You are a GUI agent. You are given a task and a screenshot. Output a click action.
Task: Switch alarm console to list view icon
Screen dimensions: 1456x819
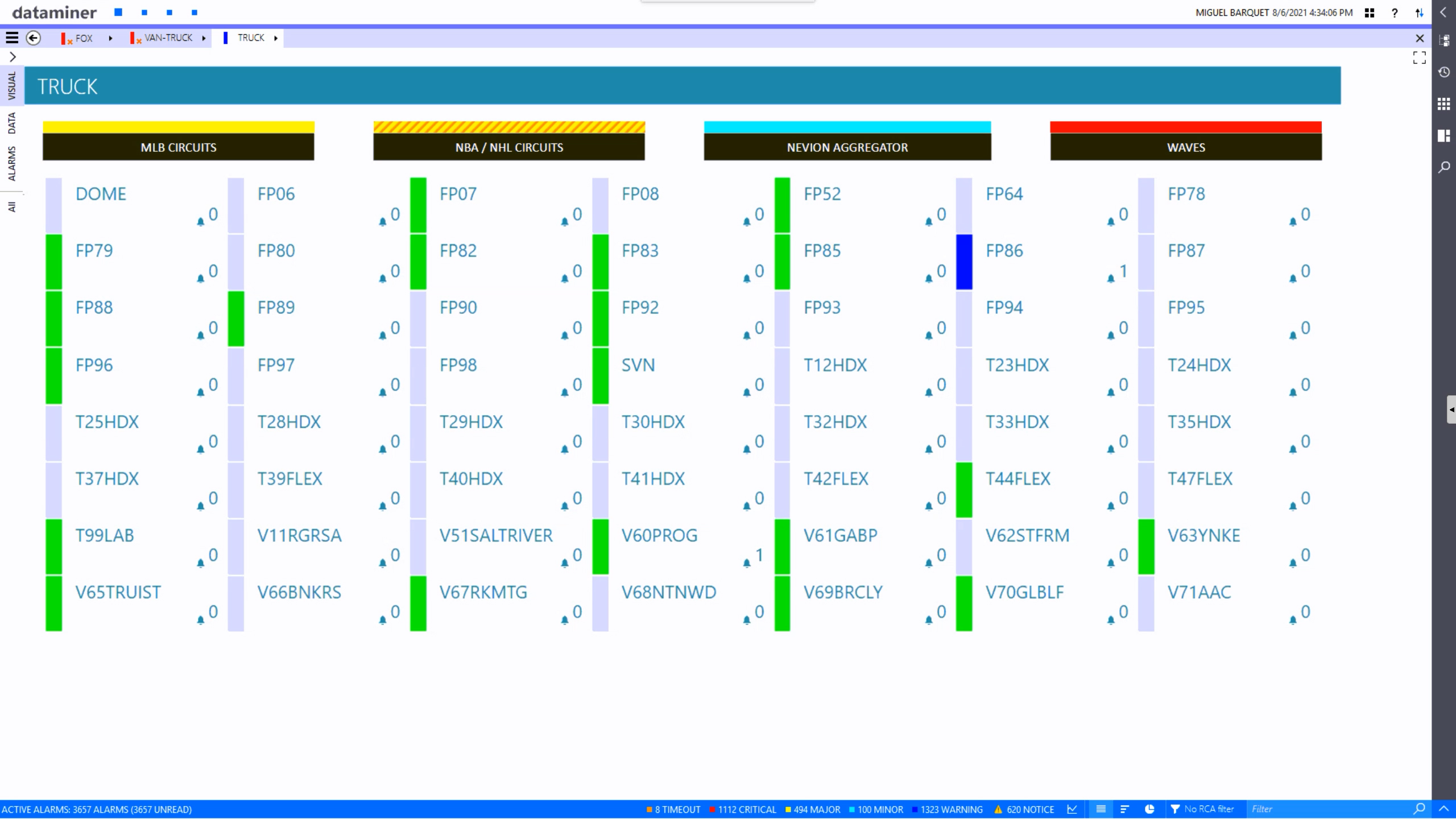pos(1101,809)
